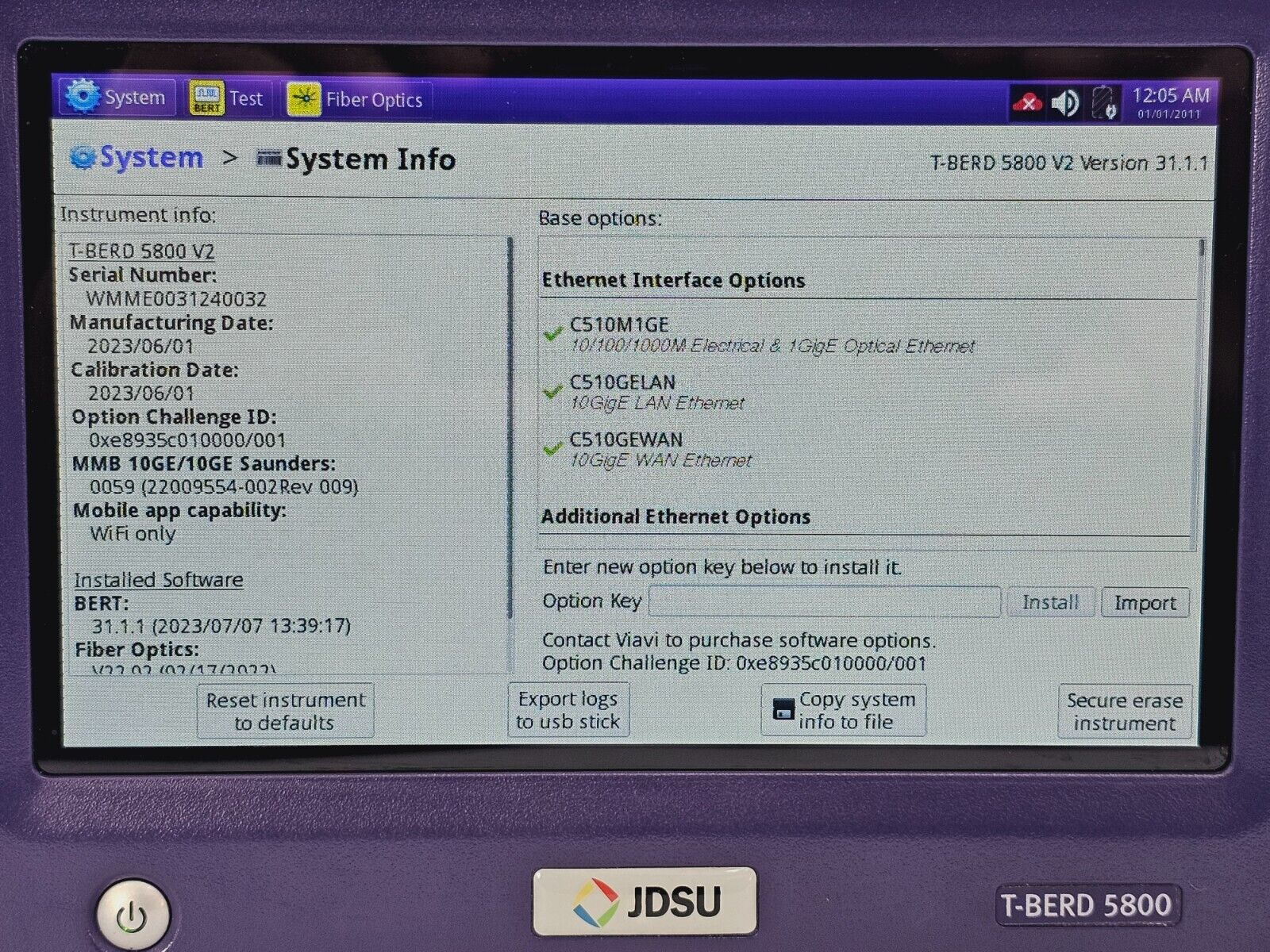Click the C510GELAN option checkmark
The image size is (1270, 952).
(553, 392)
